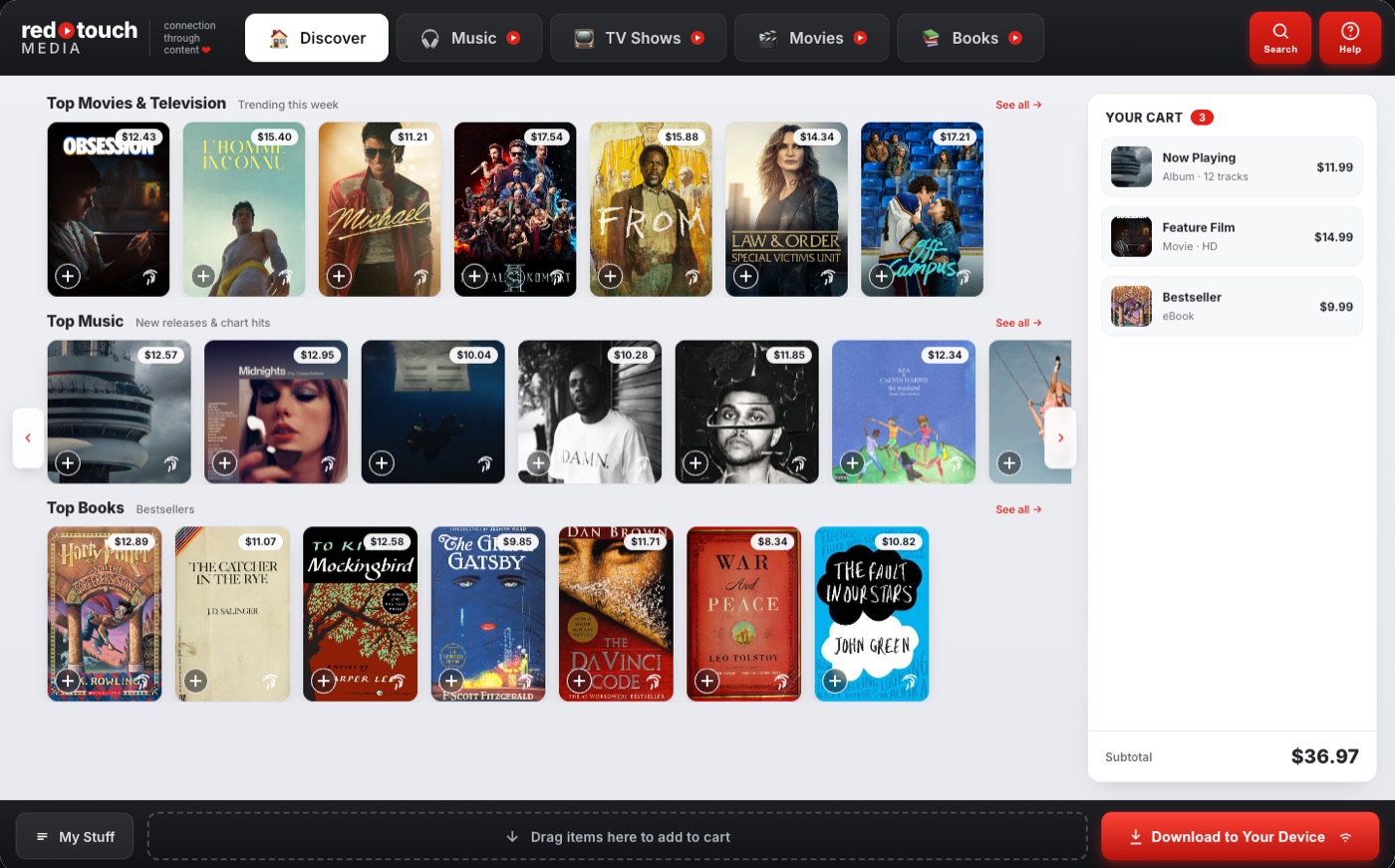Click plus icon on DAMN. album cover
Viewport: 1395px width, 868px height.
point(538,462)
